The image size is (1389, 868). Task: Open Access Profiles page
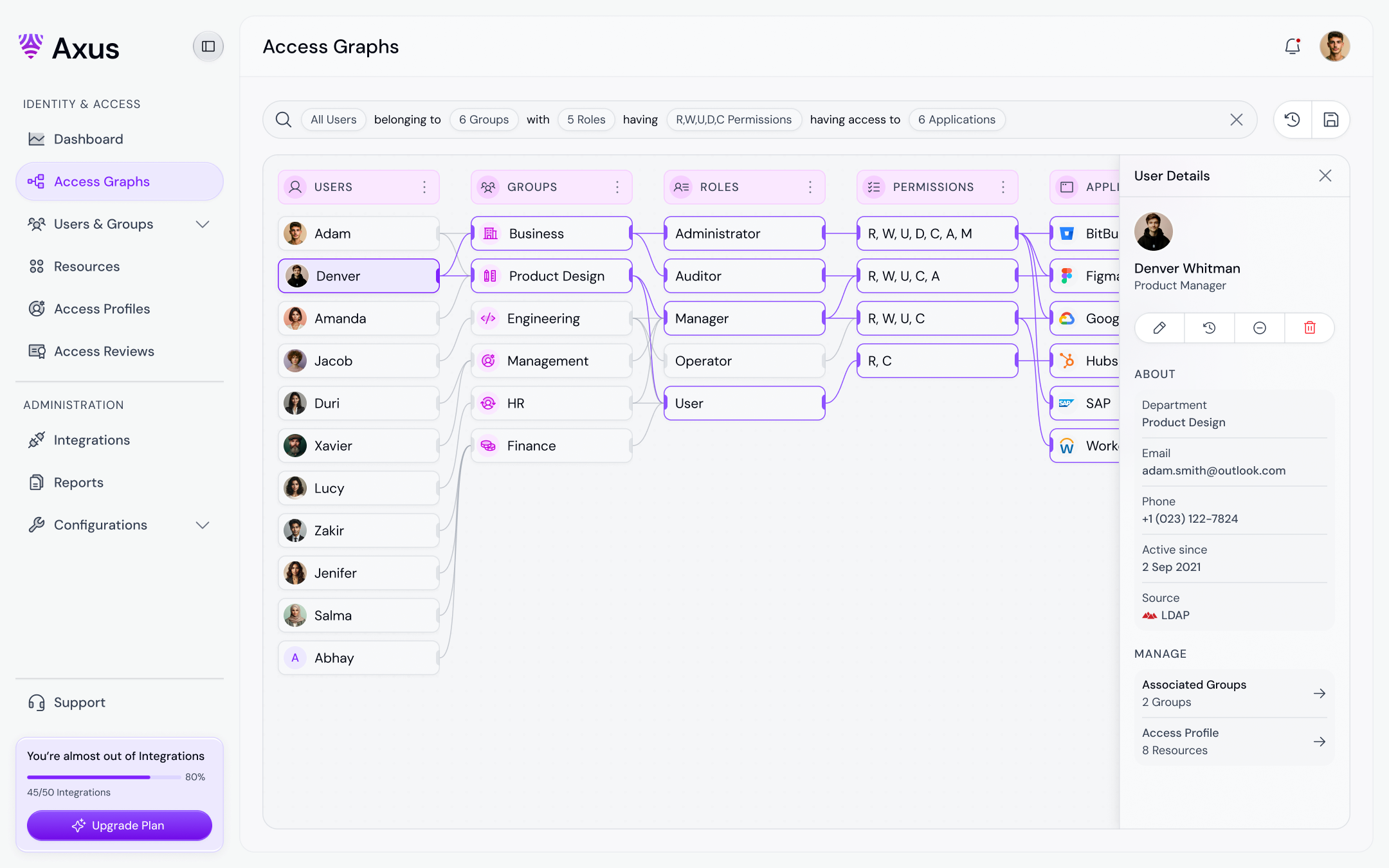pyautogui.click(x=120, y=309)
